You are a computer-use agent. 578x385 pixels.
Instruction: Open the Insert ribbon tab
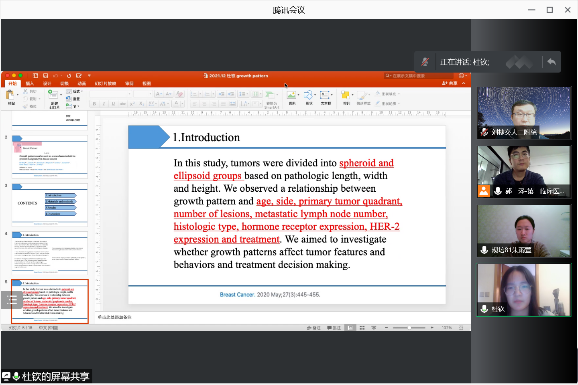click(x=30, y=83)
